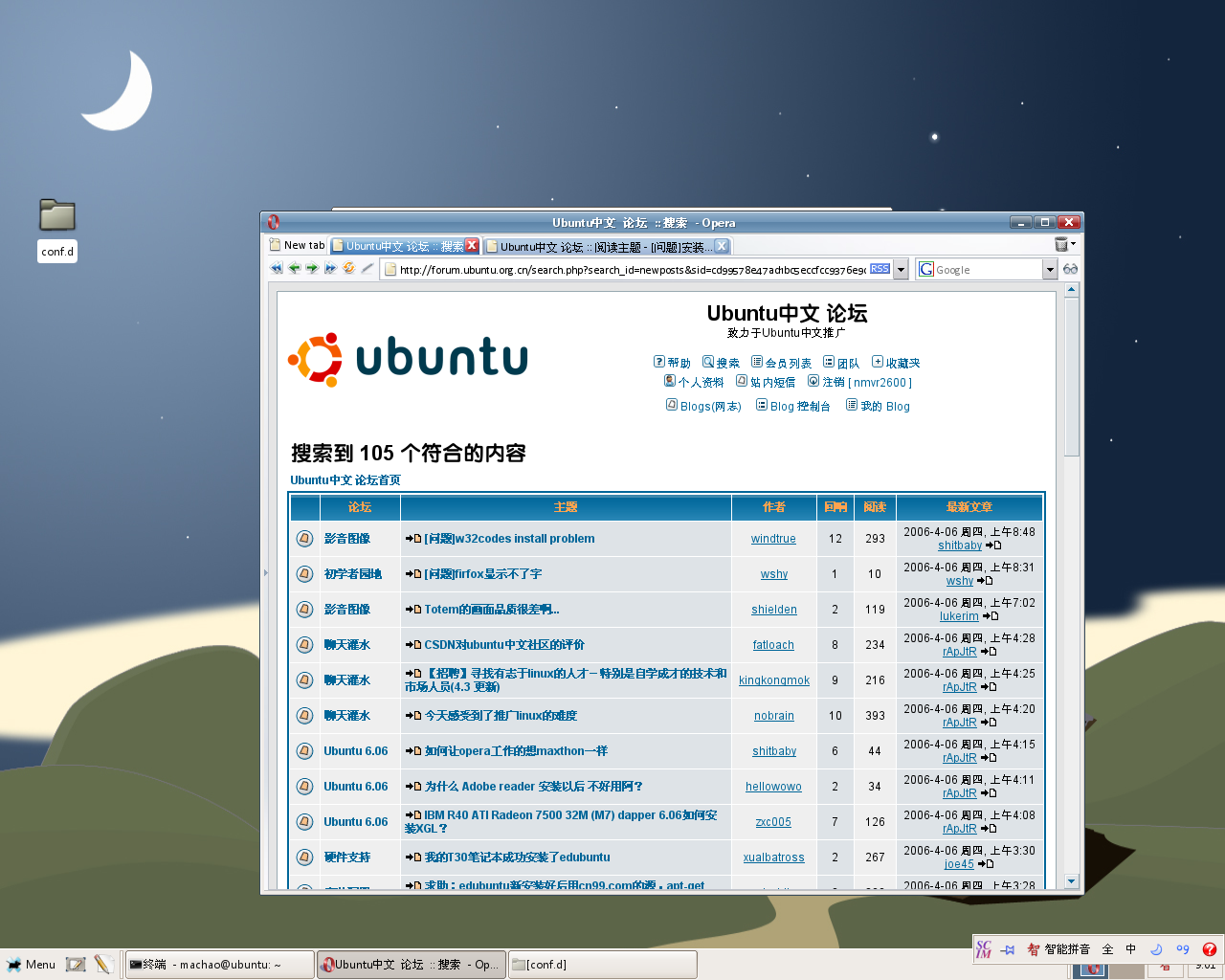
Task: Click the Ubuntu logo image
Action: coord(408,359)
